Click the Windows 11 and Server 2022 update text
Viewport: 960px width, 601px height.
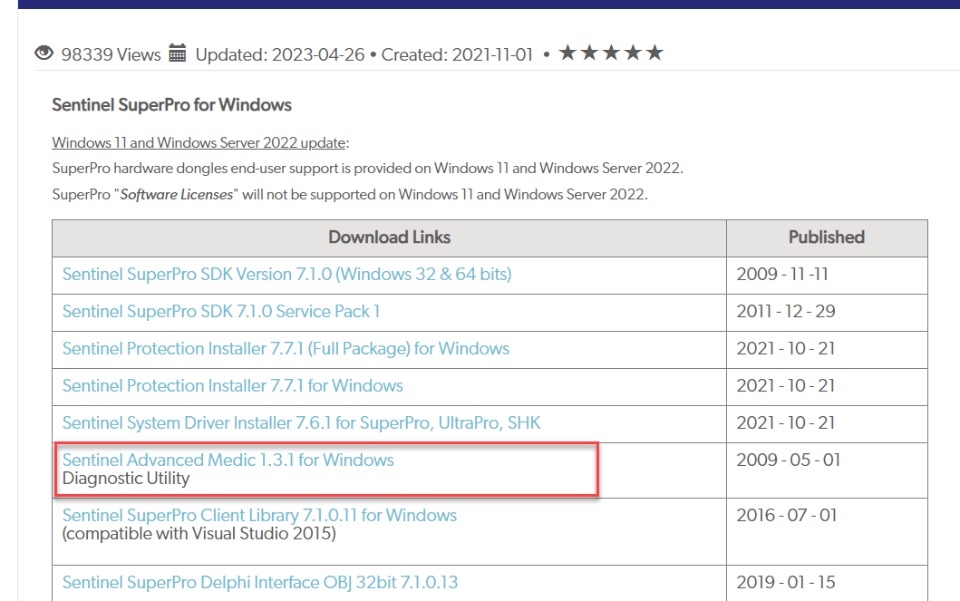pyautogui.click(x=200, y=143)
